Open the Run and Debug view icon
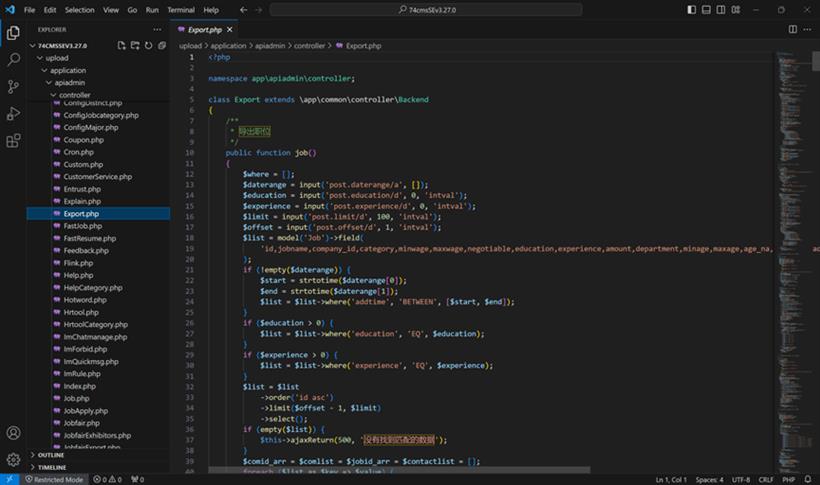Screen dimensions: 820x485 (13, 114)
